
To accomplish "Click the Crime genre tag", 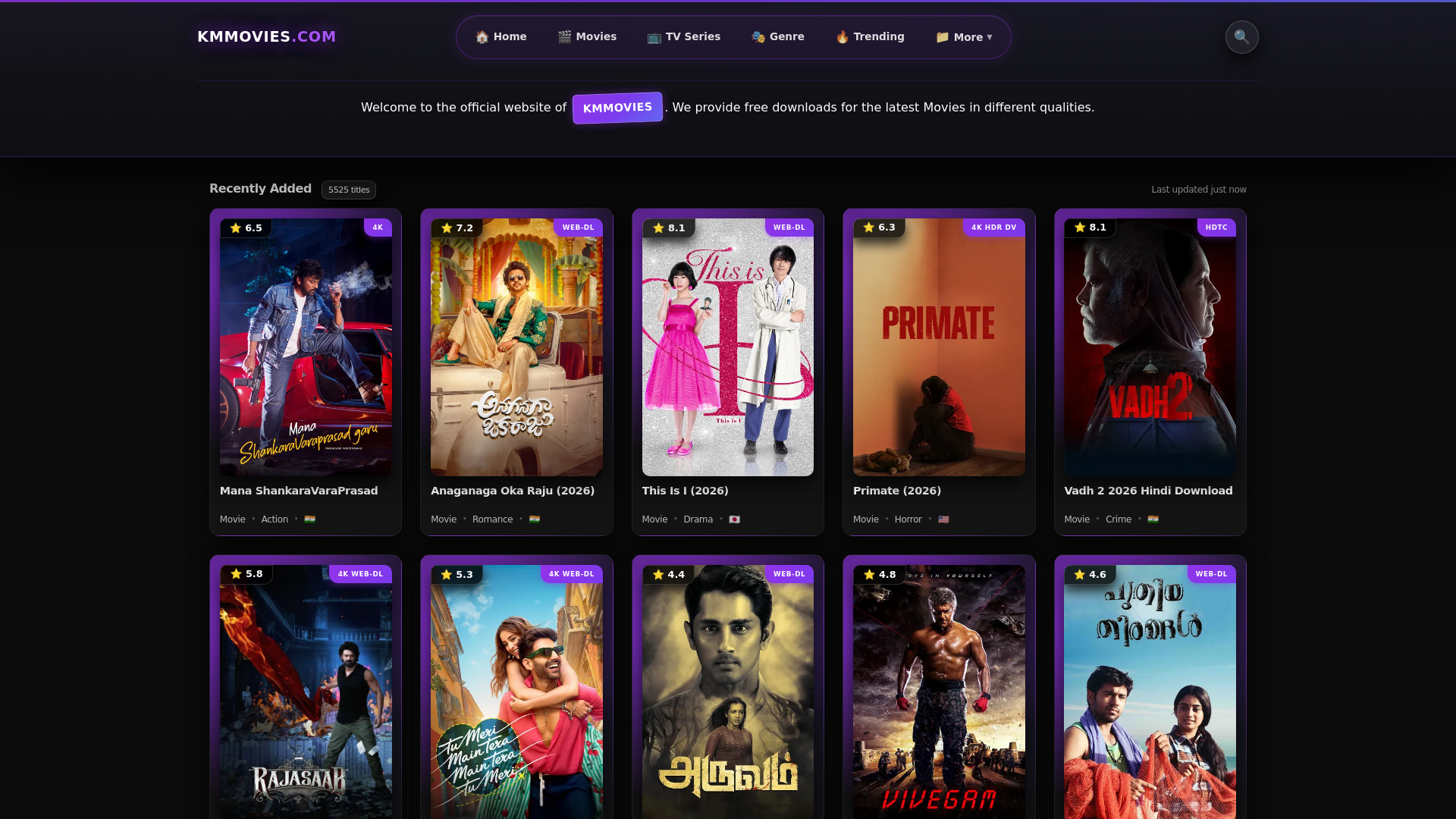I will pyautogui.click(x=1118, y=519).
